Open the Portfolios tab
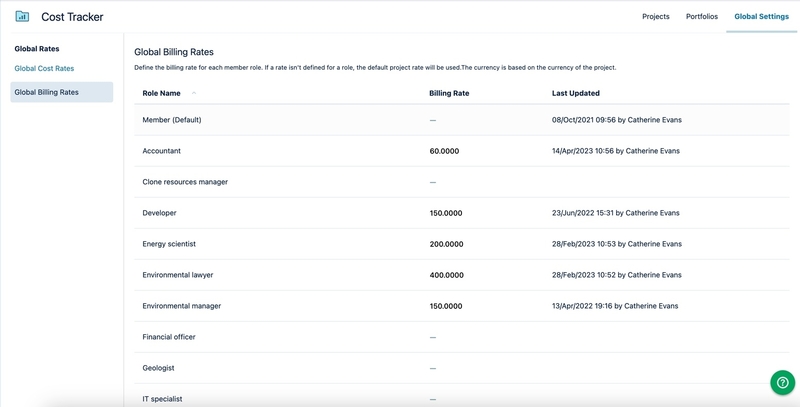Viewport: 800px width, 407px height. [701, 17]
